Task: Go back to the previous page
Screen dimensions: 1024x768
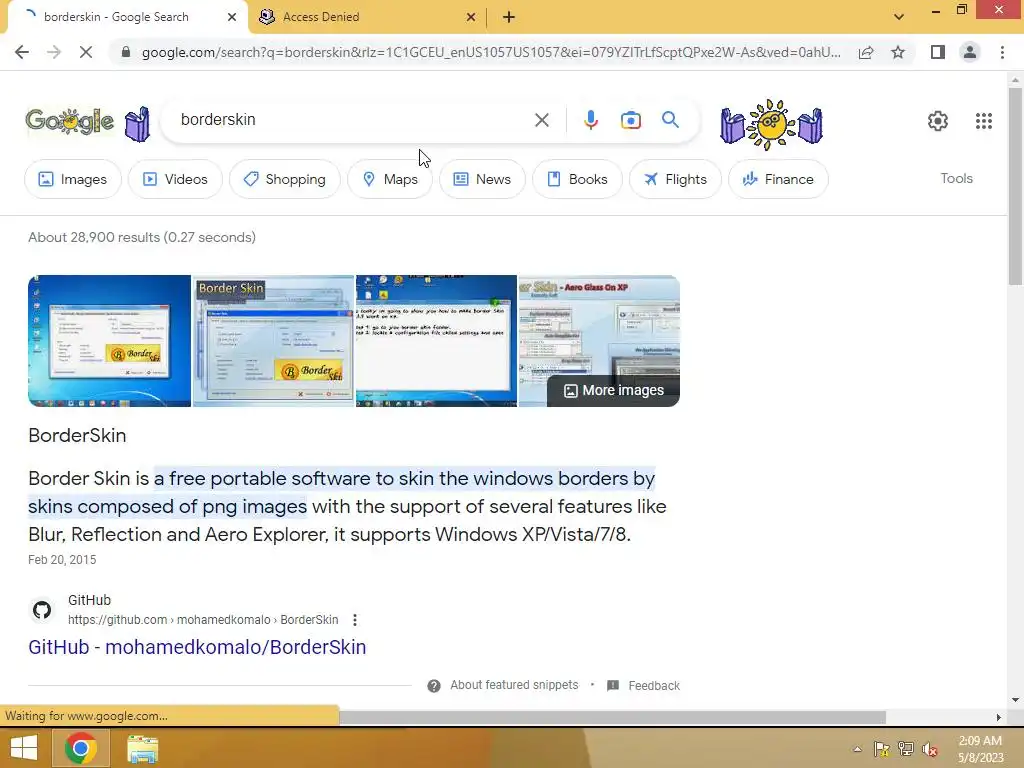Action: (22, 52)
